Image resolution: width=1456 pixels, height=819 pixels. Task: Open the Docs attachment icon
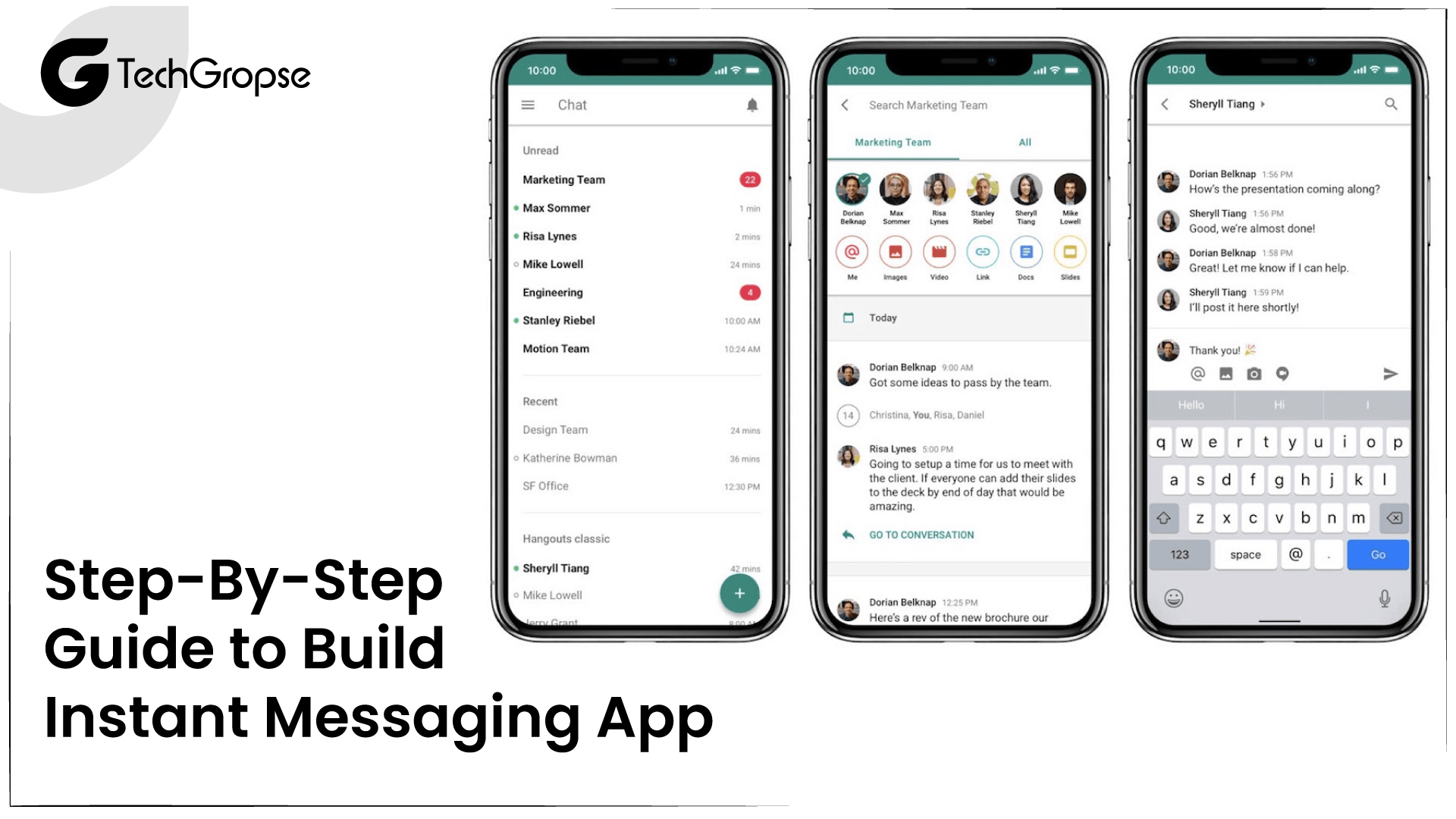1025,252
